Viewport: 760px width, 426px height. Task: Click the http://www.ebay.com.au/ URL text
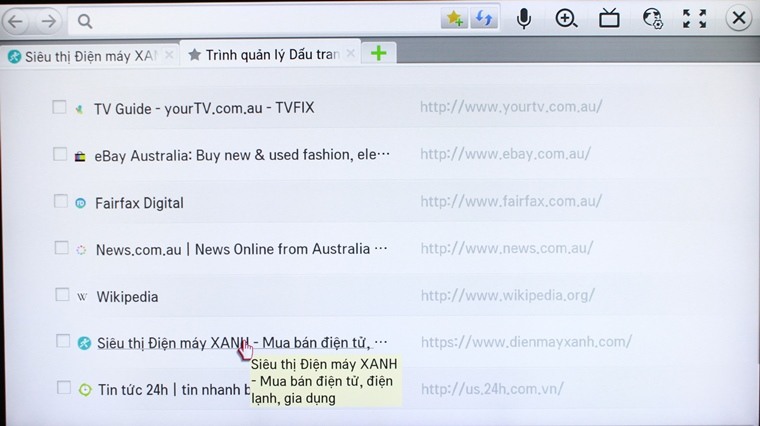(x=505, y=154)
